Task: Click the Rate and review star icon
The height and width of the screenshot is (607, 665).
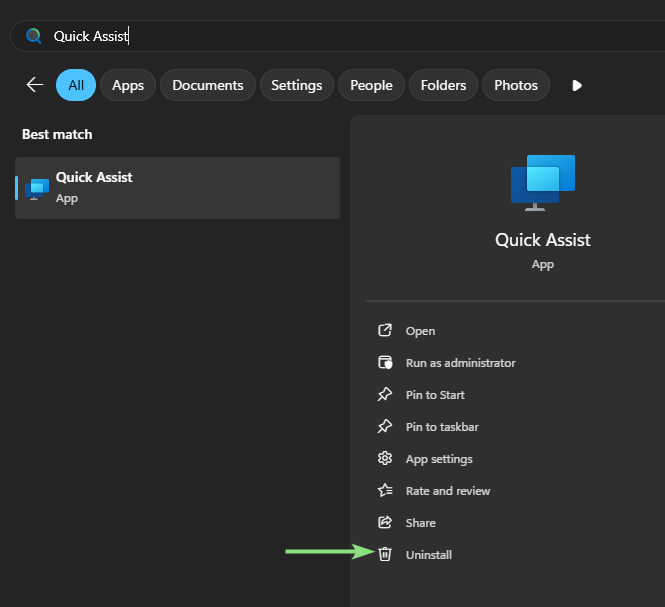Action: click(385, 490)
